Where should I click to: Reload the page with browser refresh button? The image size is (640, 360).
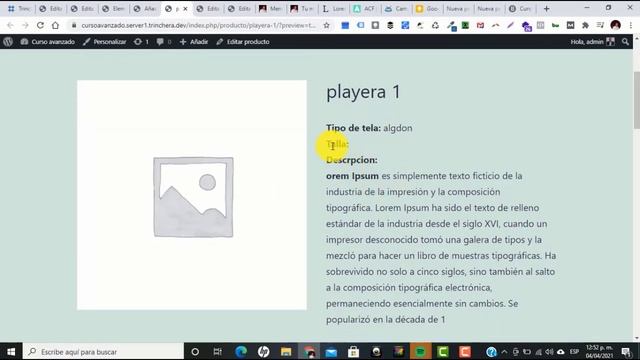[40, 25]
